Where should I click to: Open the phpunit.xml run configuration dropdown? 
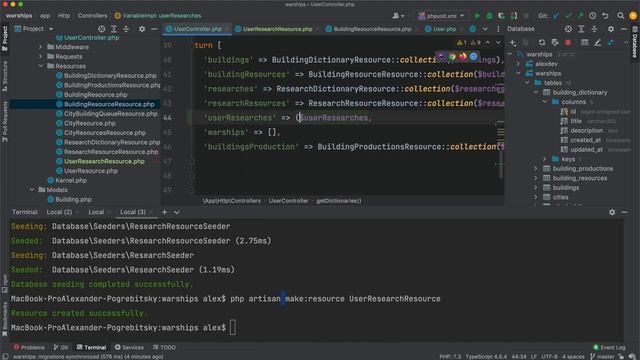coord(441,16)
